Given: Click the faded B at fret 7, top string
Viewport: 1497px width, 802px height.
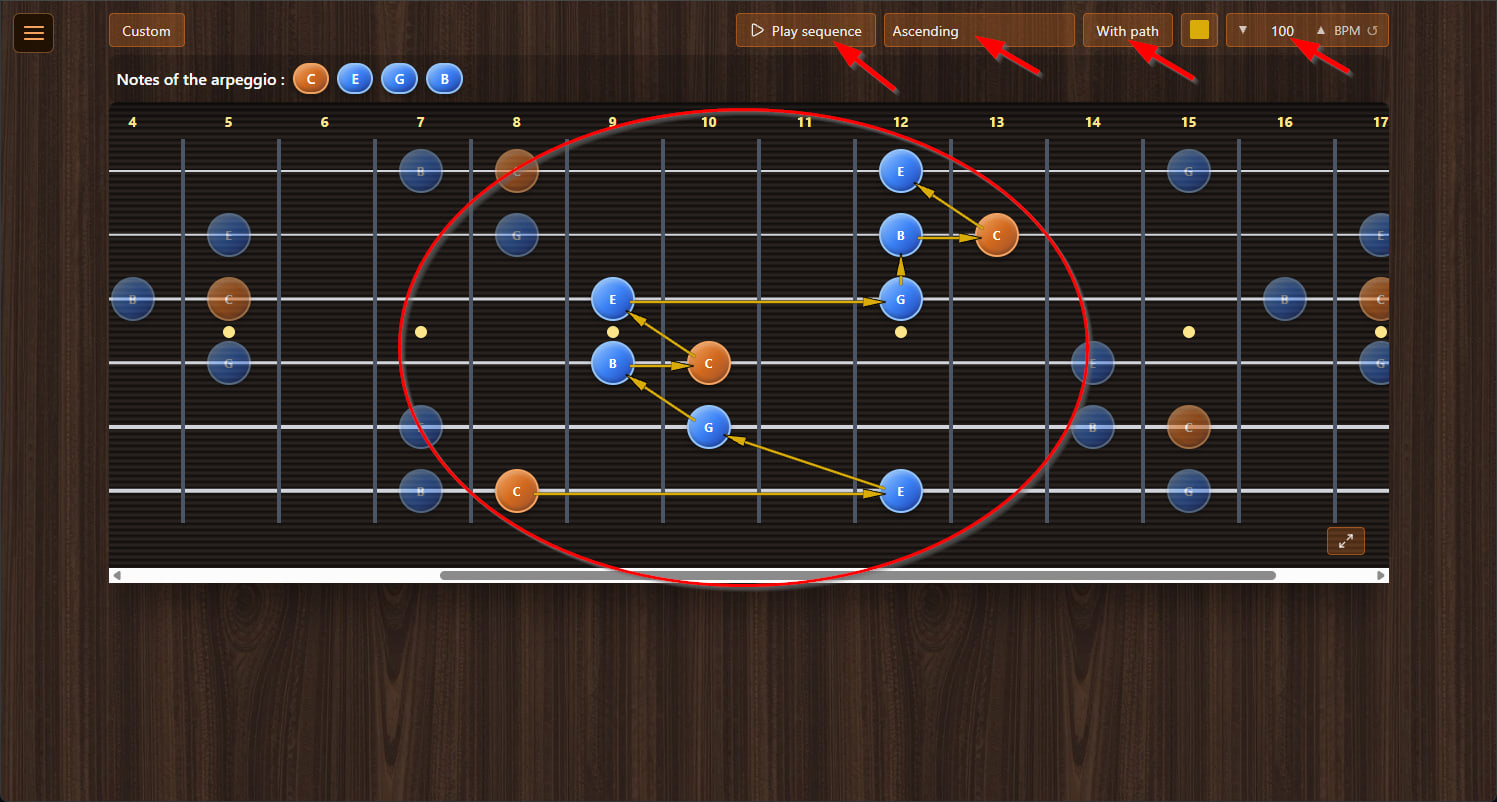Looking at the screenshot, I should (421, 171).
